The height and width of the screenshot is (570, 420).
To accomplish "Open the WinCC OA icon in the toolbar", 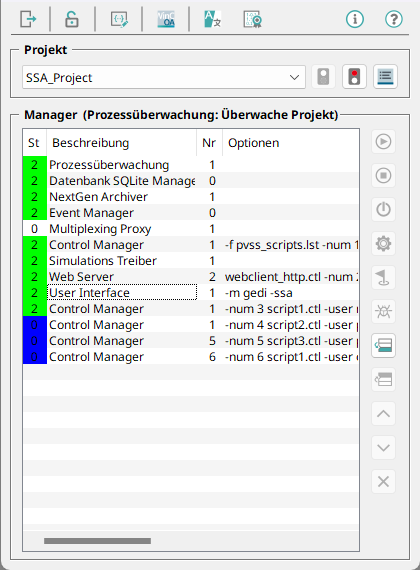I will (x=166, y=19).
